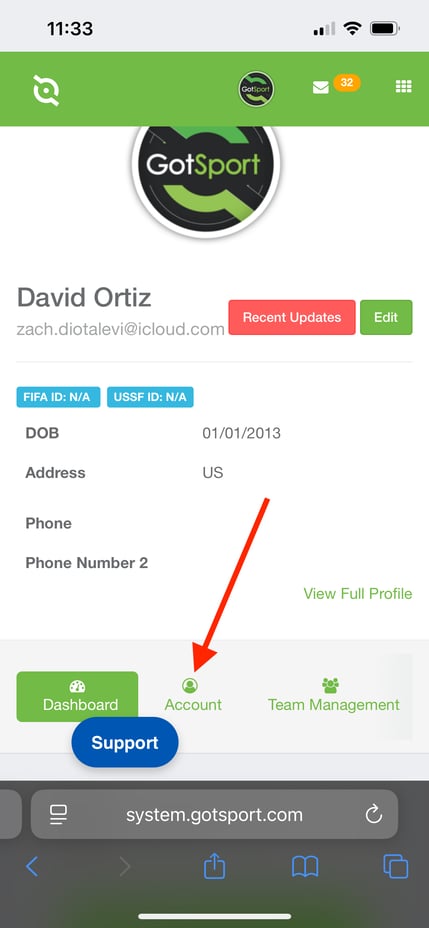Open Safari bookmarks book icon
Image resolution: width=429 pixels, height=928 pixels.
[305, 867]
